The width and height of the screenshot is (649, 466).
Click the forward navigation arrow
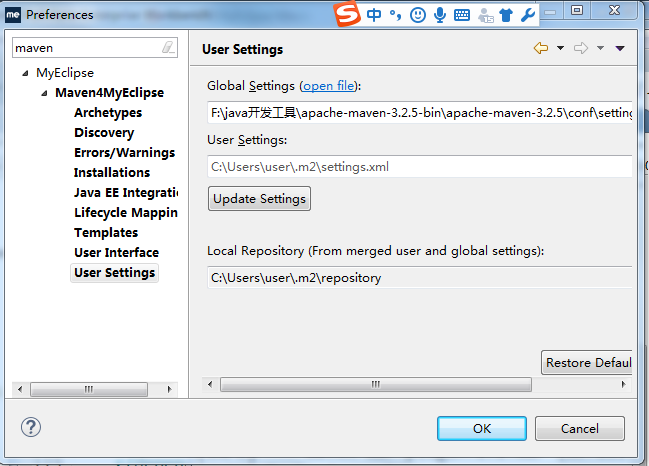pos(581,48)
